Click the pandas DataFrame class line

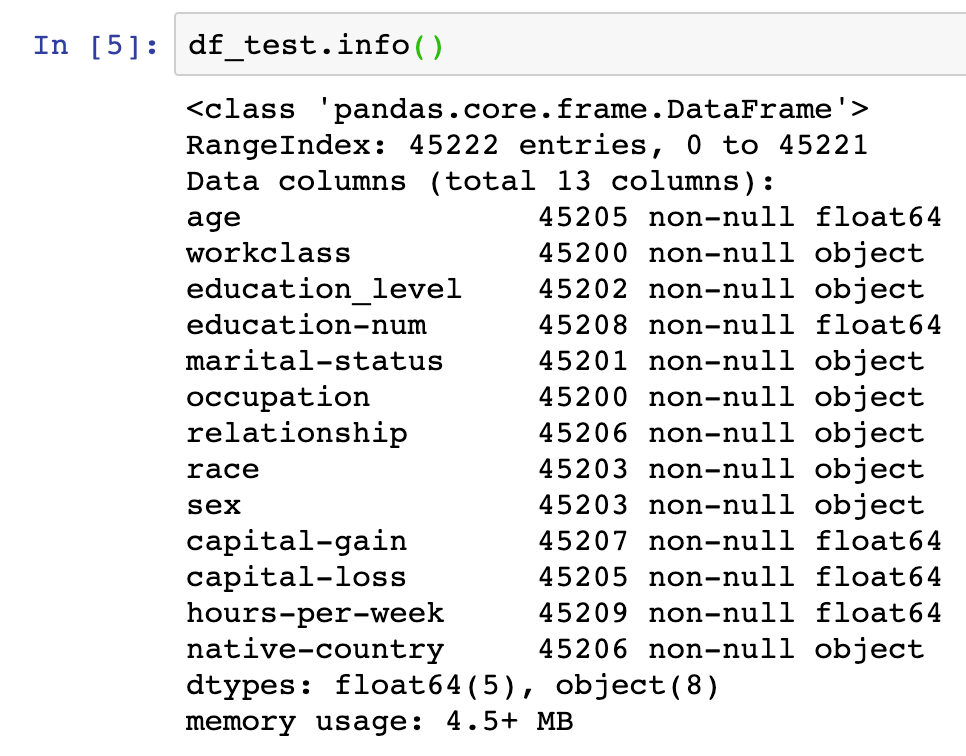527,110
